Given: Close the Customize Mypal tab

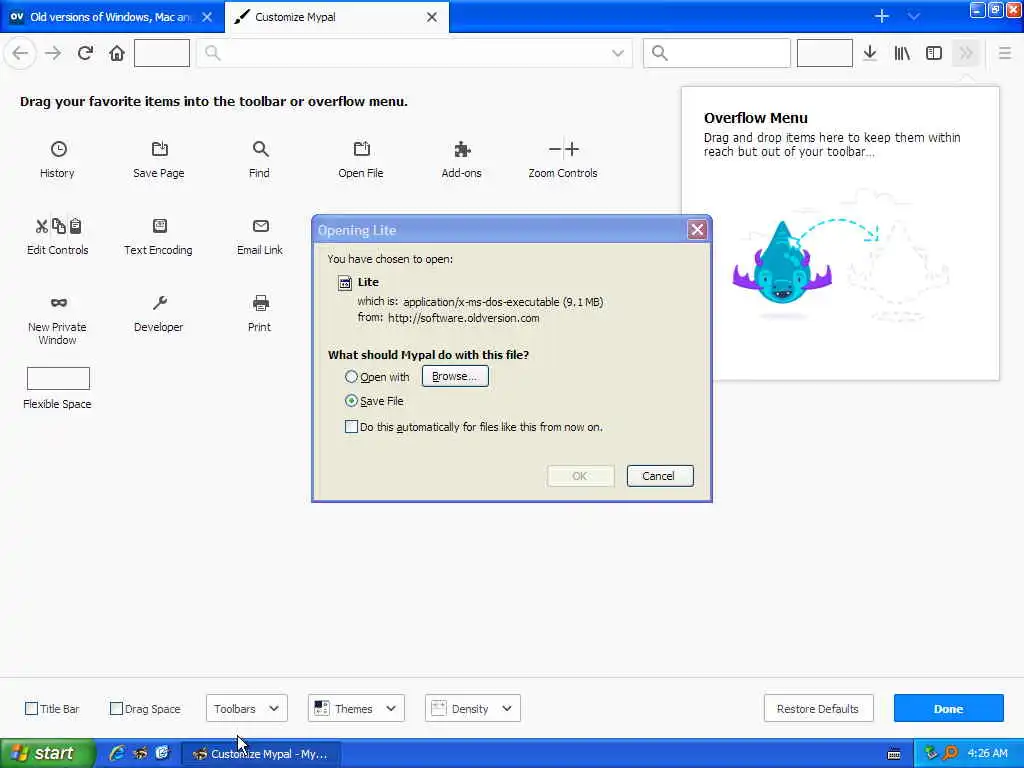Looking at the screenshot, I should point(432,17).
